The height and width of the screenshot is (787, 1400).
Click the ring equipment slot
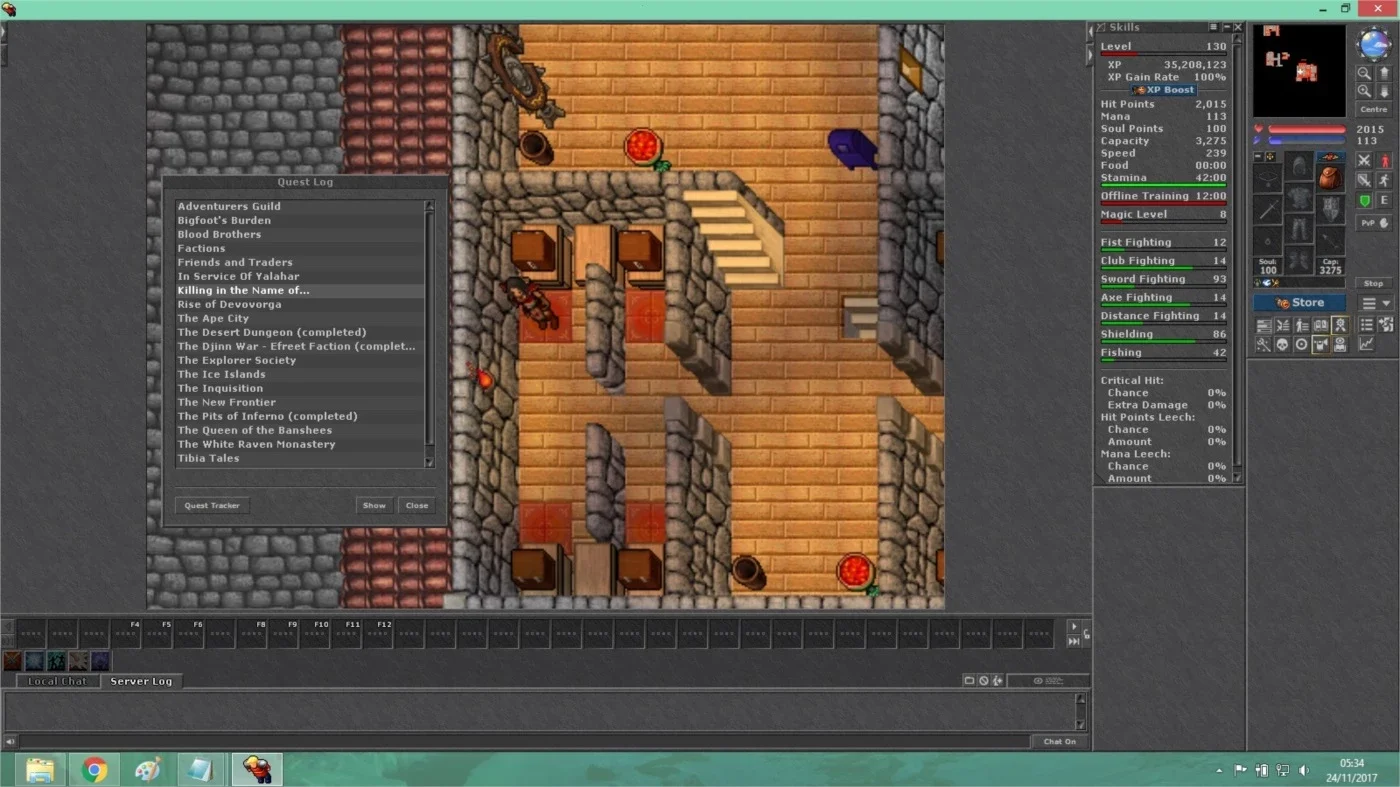point(1268,240)
